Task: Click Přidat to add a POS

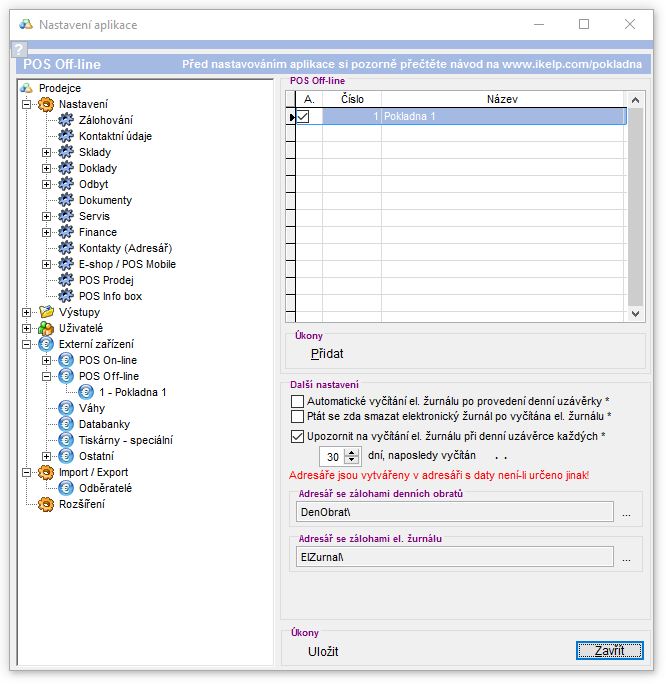Action: point(326,353)
